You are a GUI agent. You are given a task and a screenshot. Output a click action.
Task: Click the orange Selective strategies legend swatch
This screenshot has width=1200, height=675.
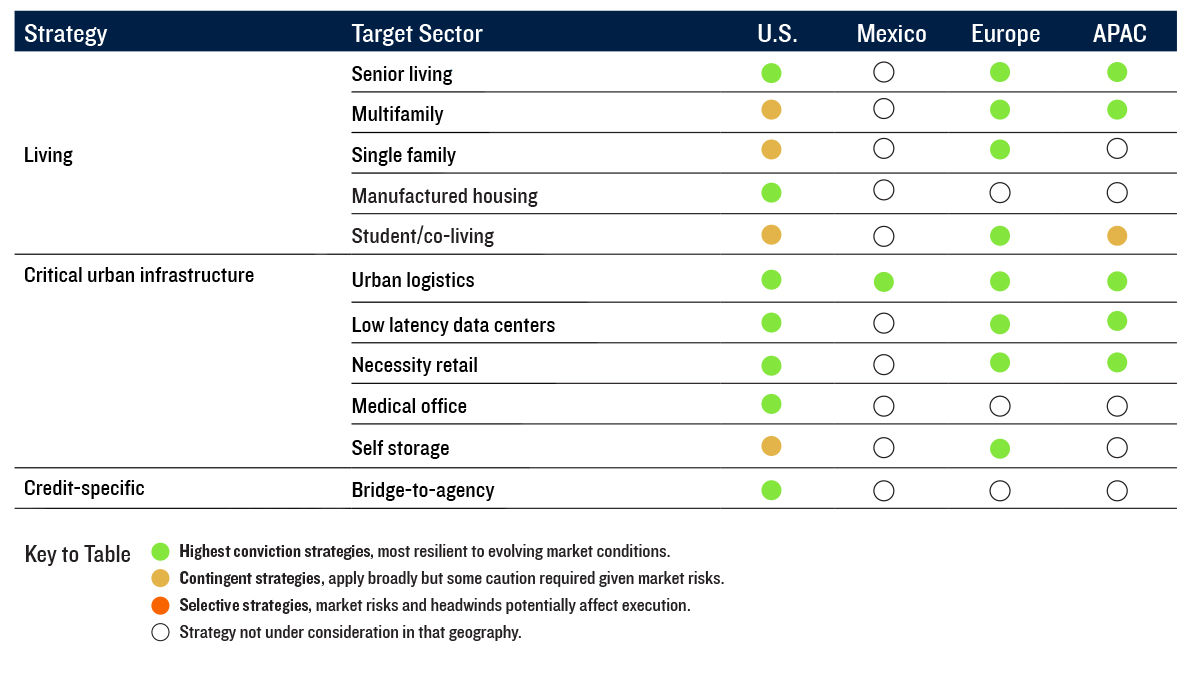[x=160, y=605]
